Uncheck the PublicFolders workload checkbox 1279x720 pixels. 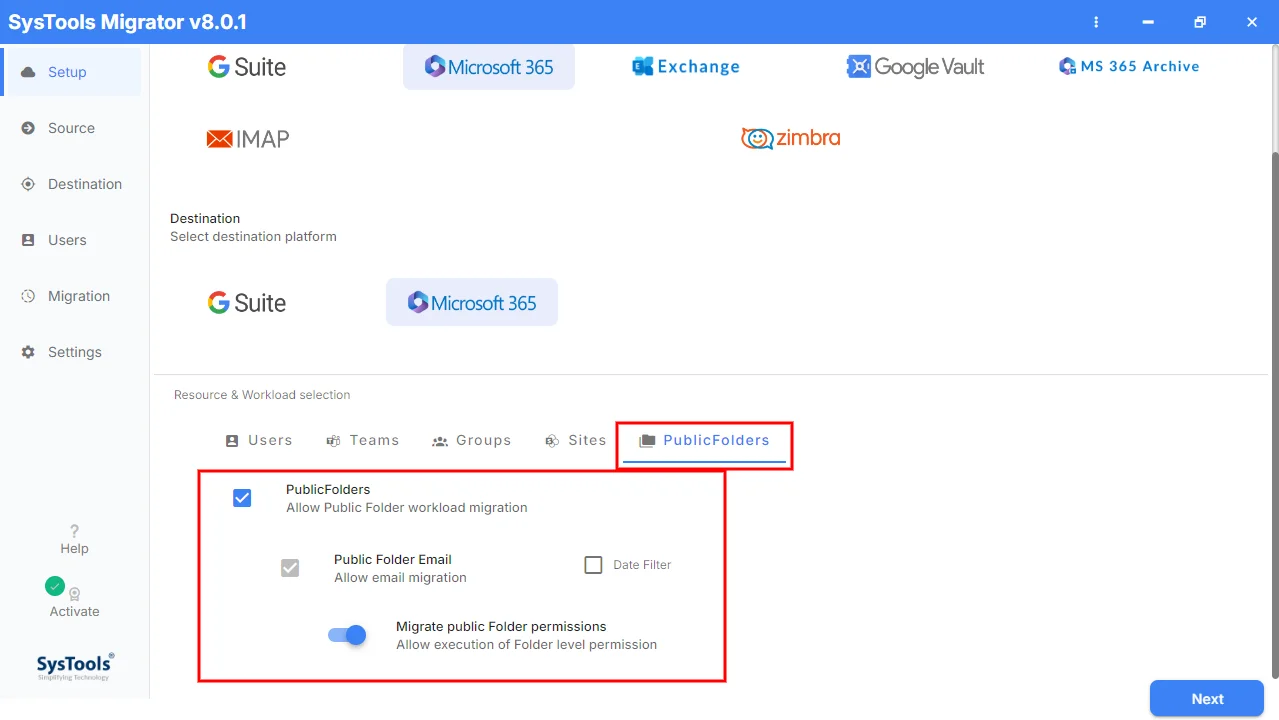click(242, 498)
